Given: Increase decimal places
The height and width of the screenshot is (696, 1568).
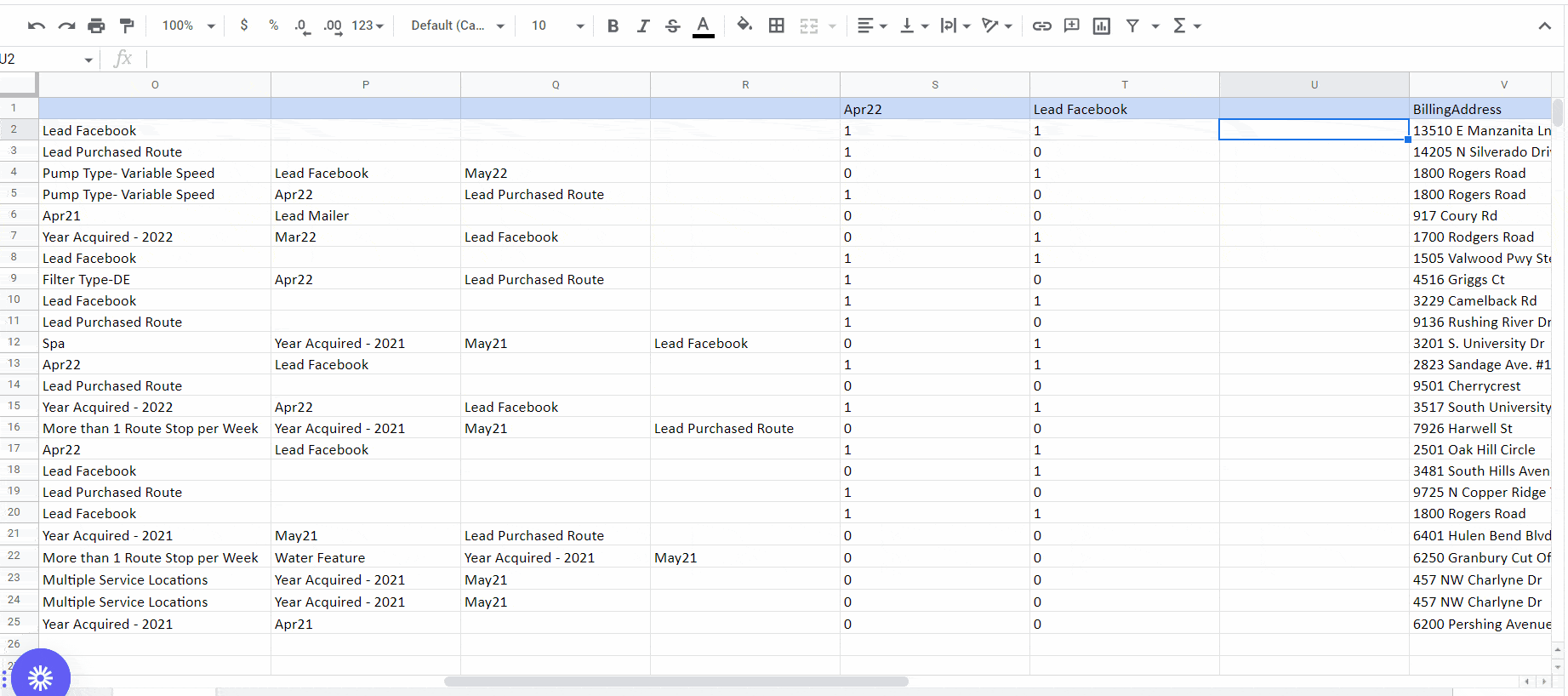Looking at the screenshot, I should tap(333, 26).
